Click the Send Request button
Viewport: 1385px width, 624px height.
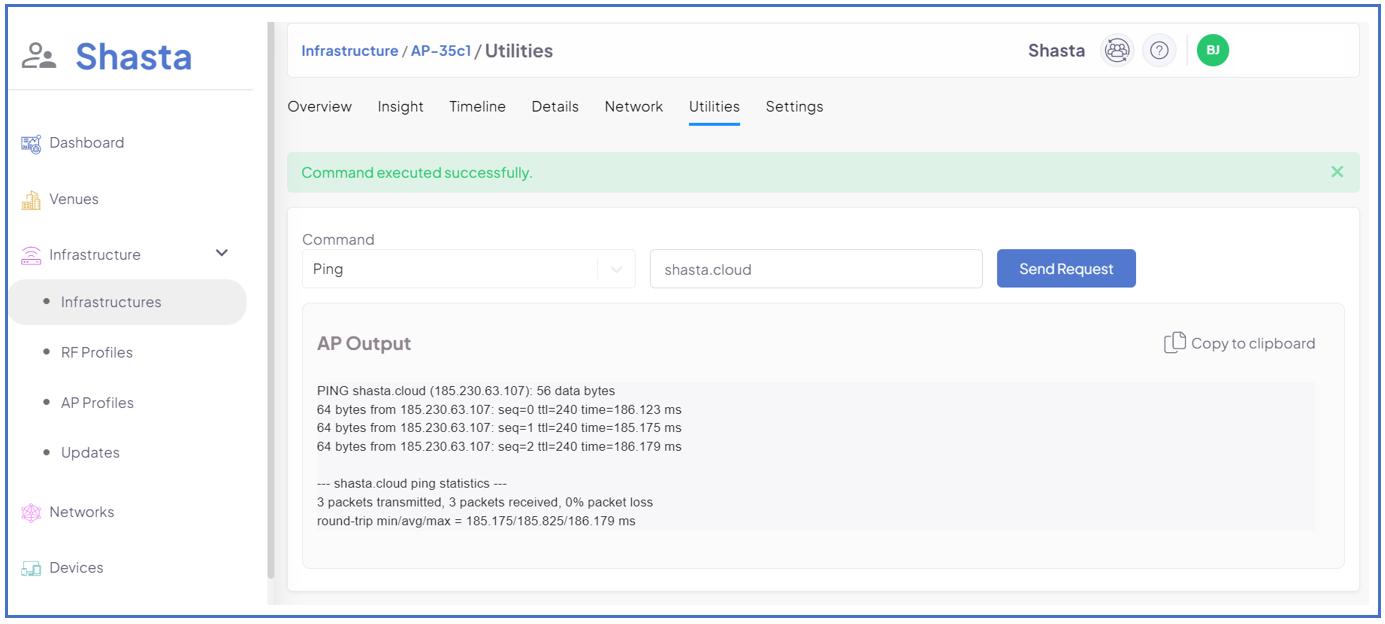(x=1066, y=269)
